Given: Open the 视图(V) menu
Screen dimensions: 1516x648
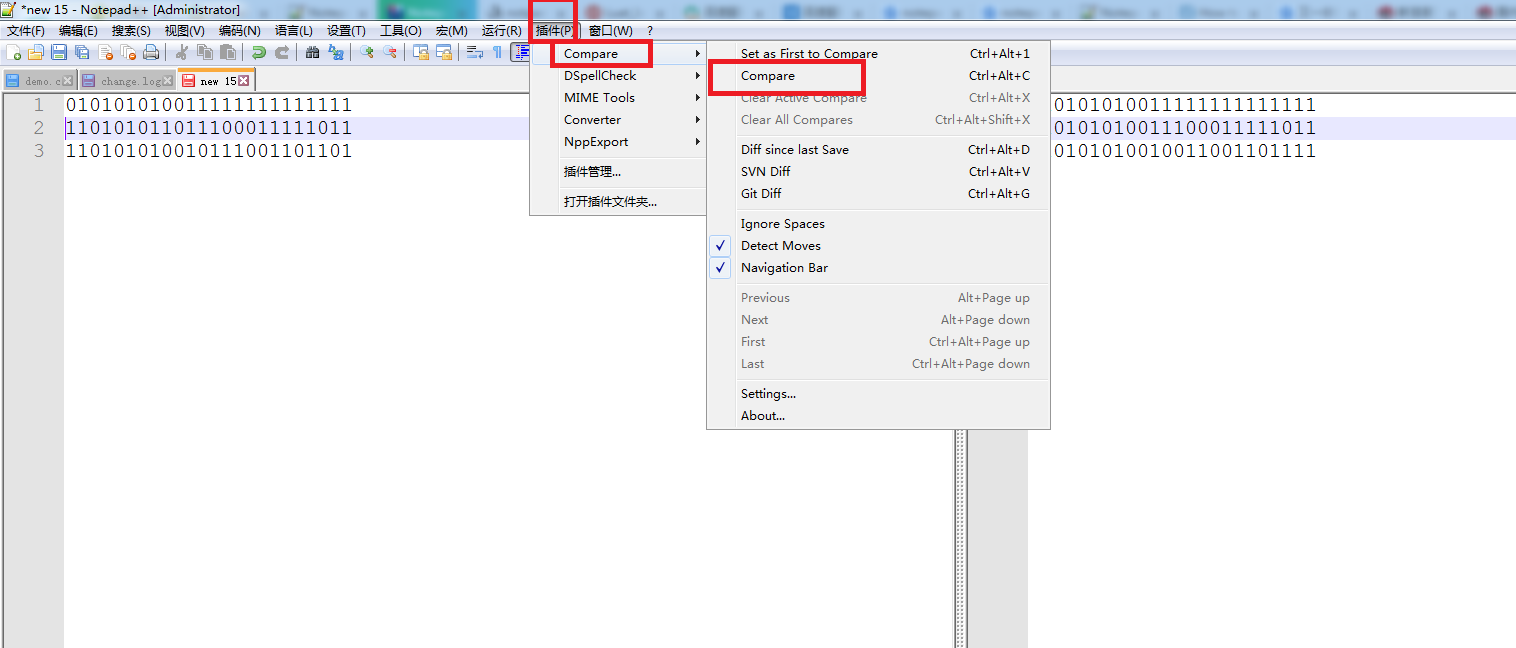Looking at the screenshot, I should (184, 31).
